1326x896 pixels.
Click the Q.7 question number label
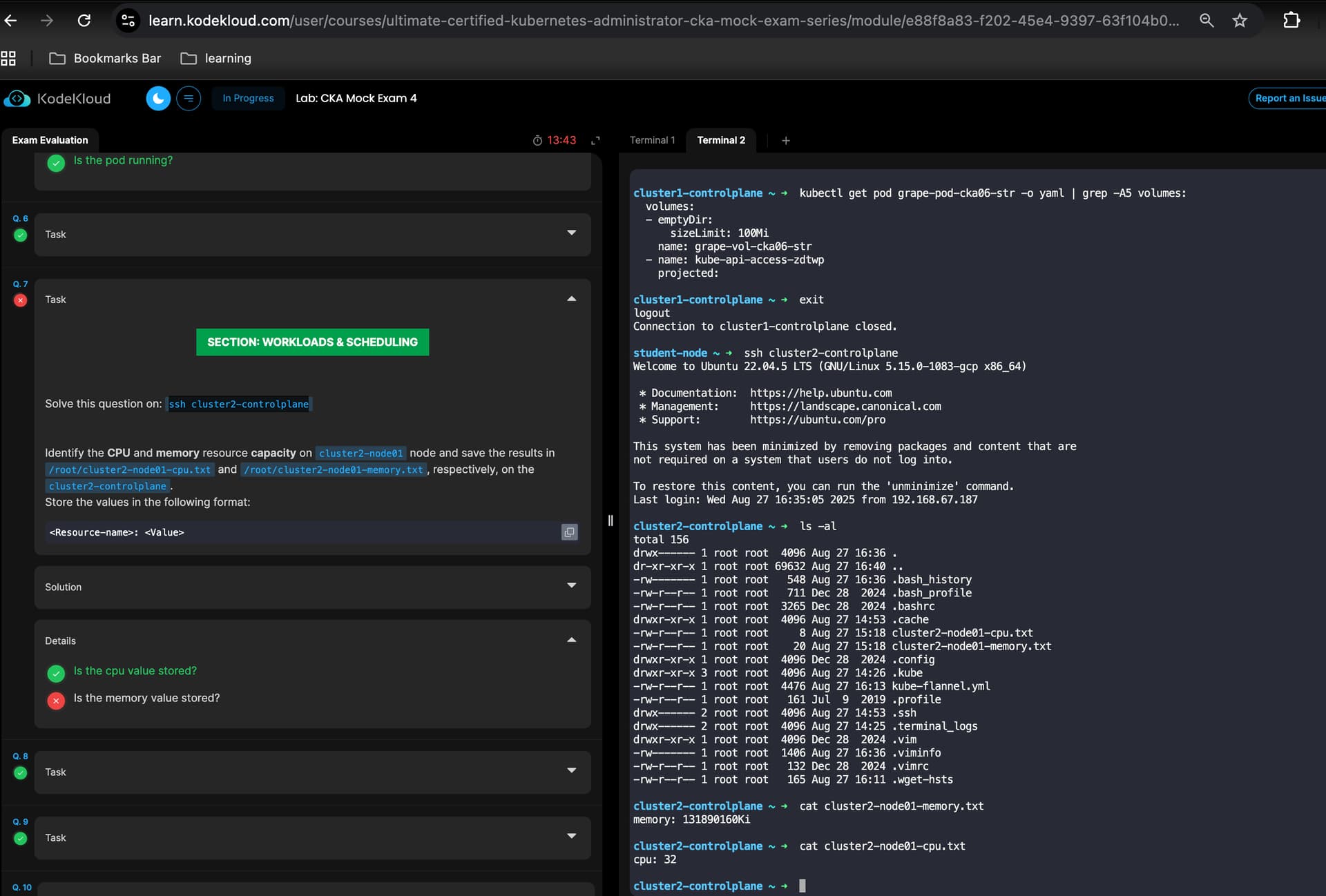[x=20, y=284]
